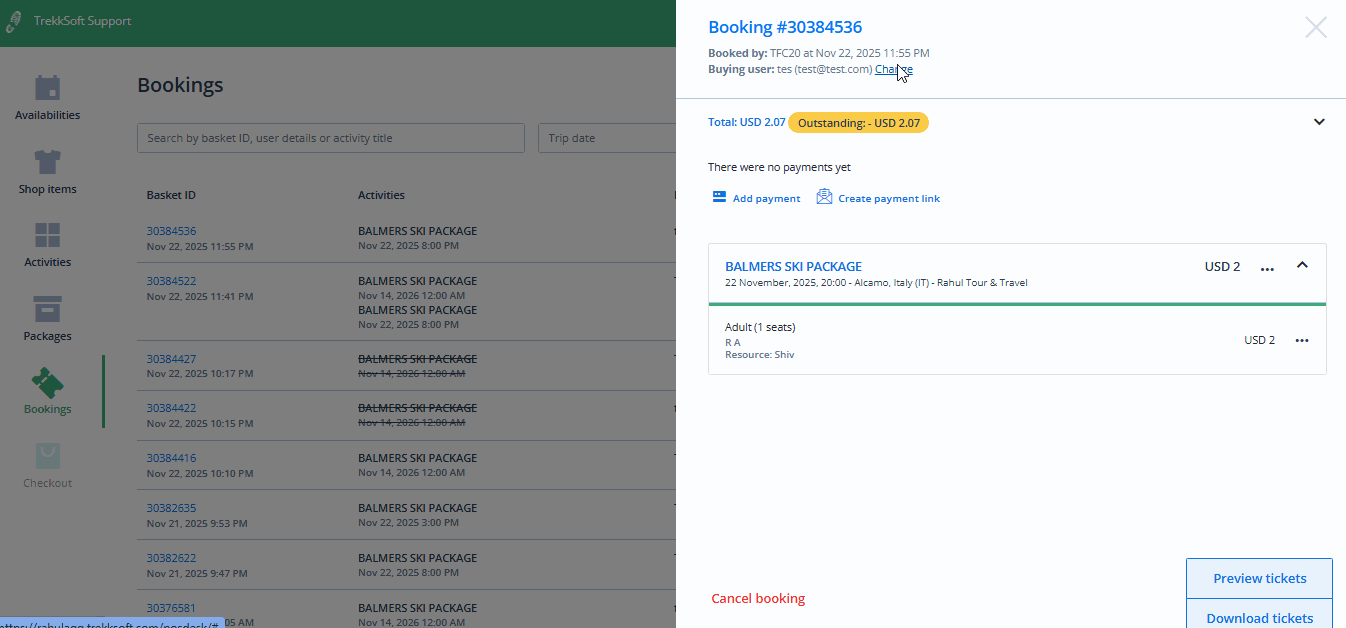Click the TrekkSoft Support logo
Viewport: 1346px width, 628px height.
(x=70, y=20)
